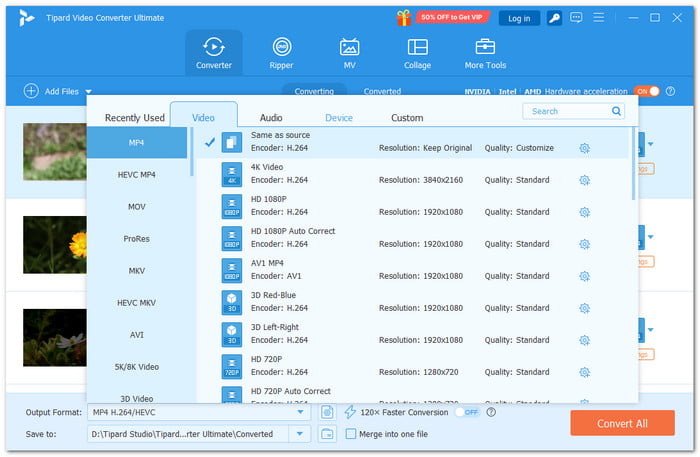The image size is (700, 457).
Task: Open settings gear for Same as source
Action: (x=584, y=148)
